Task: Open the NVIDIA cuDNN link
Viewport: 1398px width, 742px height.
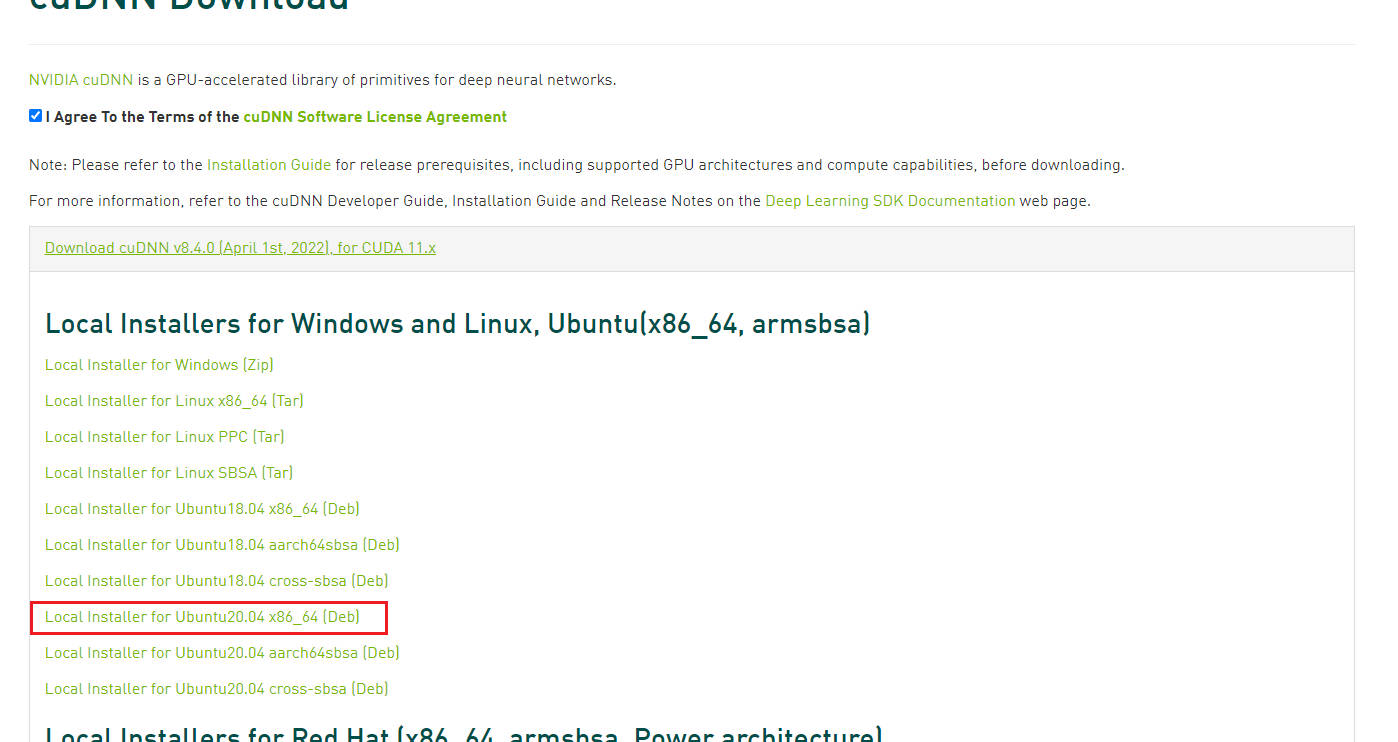Action: (81, 80)
